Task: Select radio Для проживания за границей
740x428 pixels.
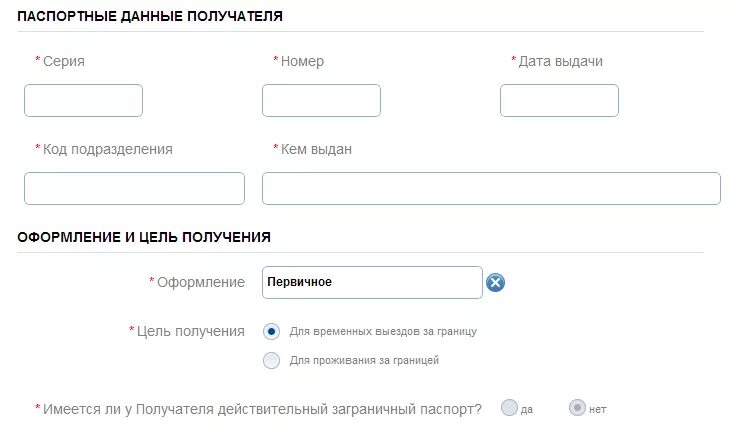Action: (271, 361)
